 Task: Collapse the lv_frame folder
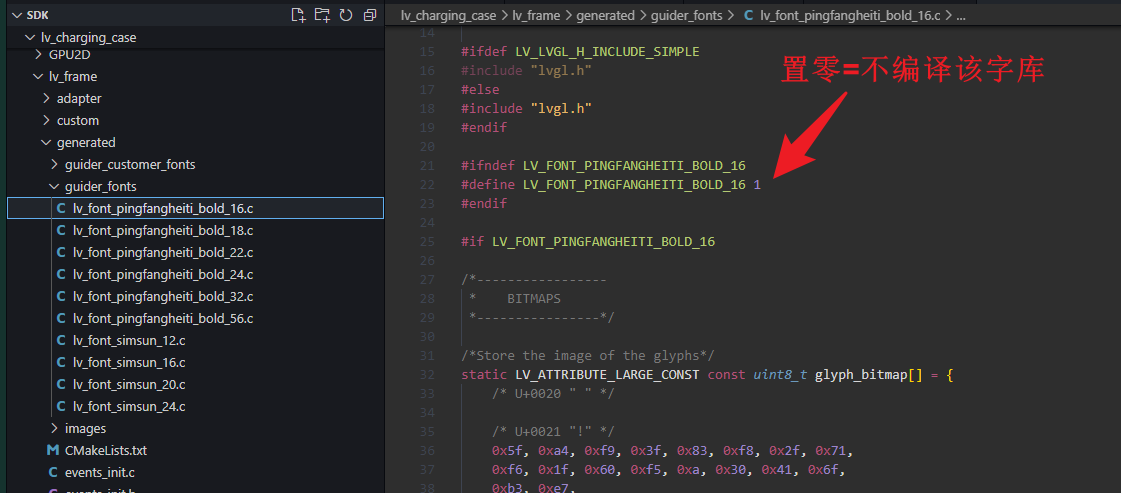coord(37,76)
